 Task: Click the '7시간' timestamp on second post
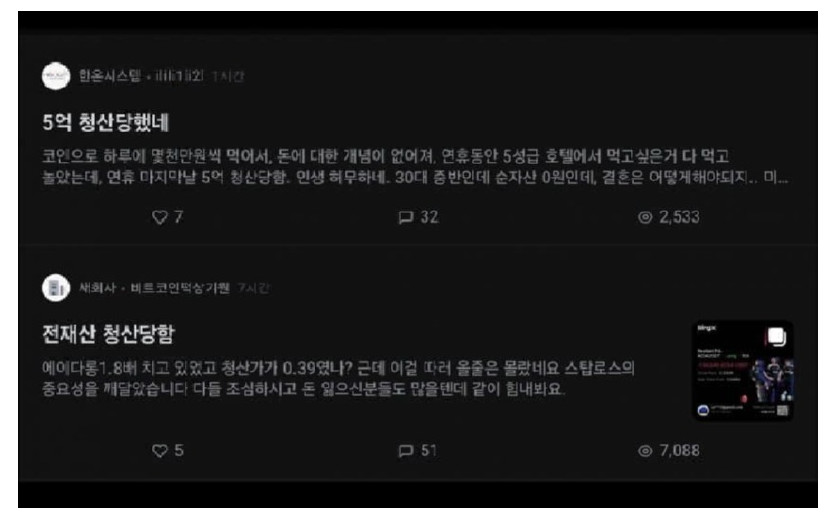tap(253, 287)
